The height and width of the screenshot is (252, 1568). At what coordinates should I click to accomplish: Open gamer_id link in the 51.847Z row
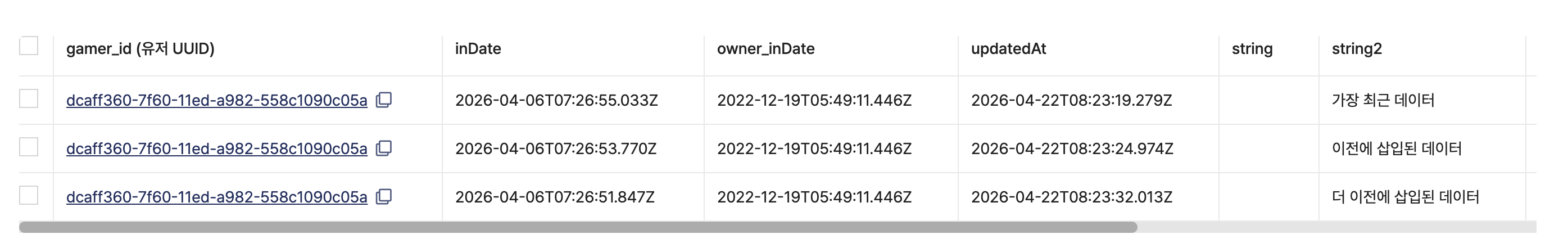click(216, 197)
